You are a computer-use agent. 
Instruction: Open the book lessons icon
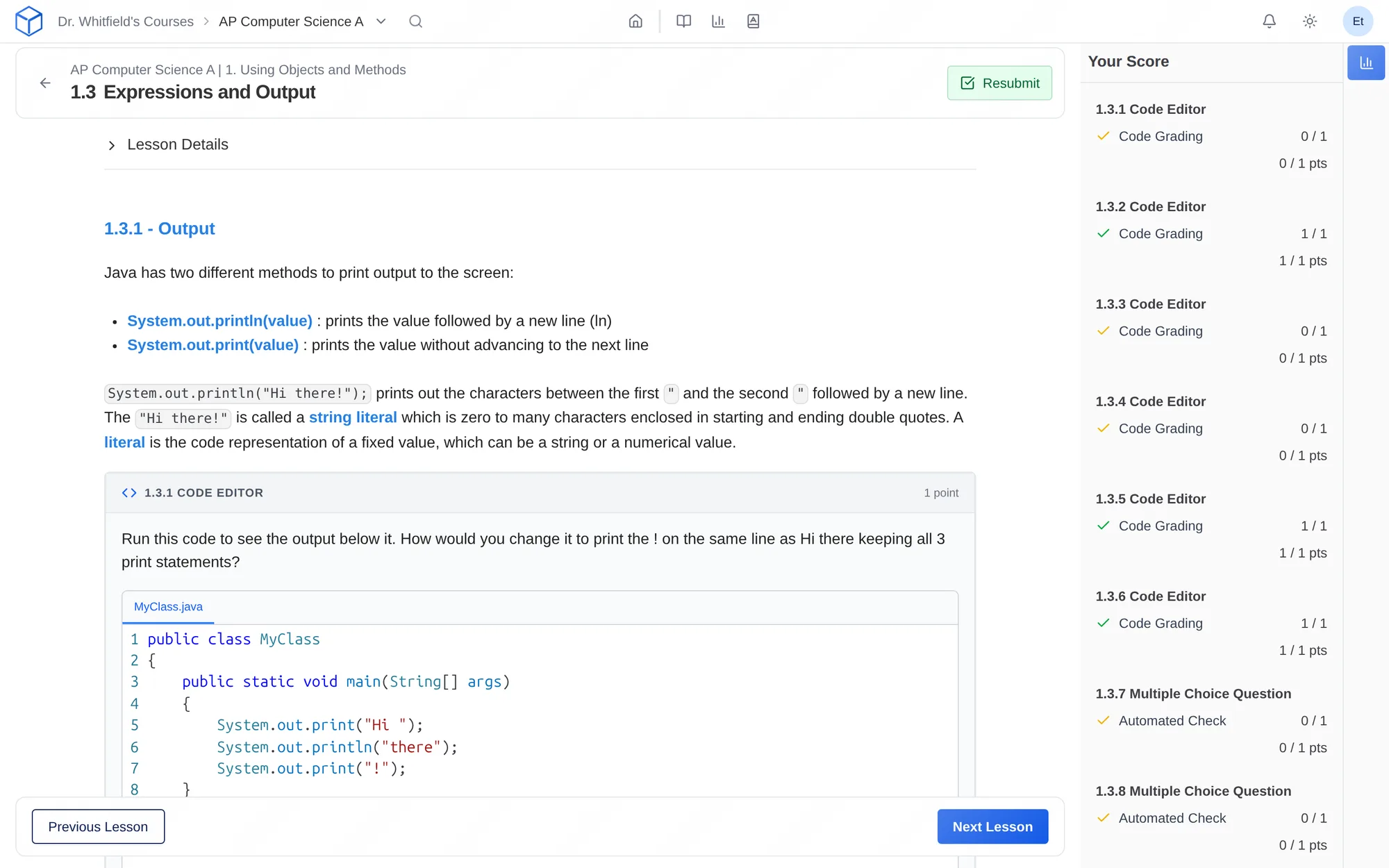[683, 22]
